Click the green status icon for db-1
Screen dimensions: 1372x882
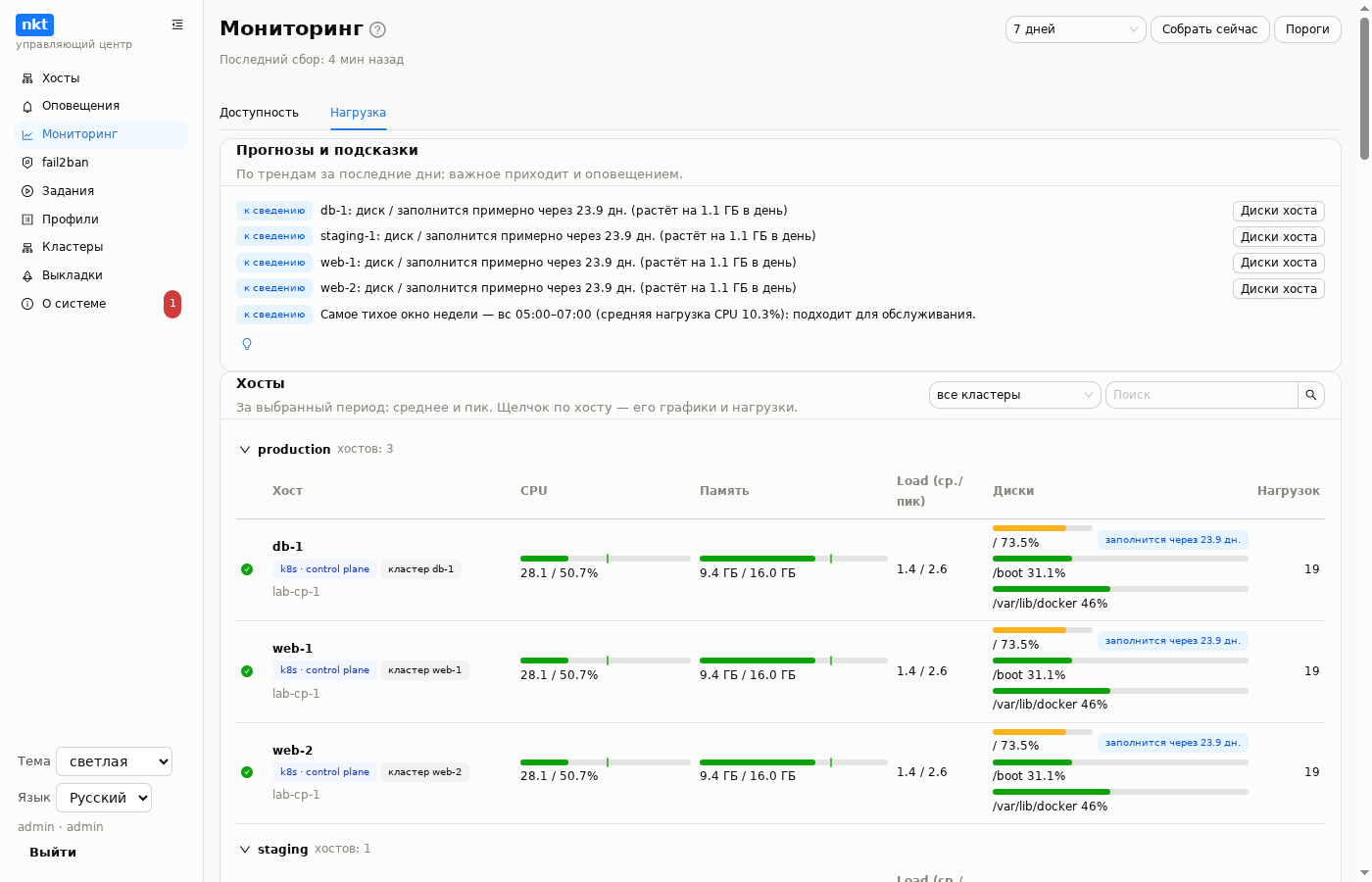click(247, 569)
